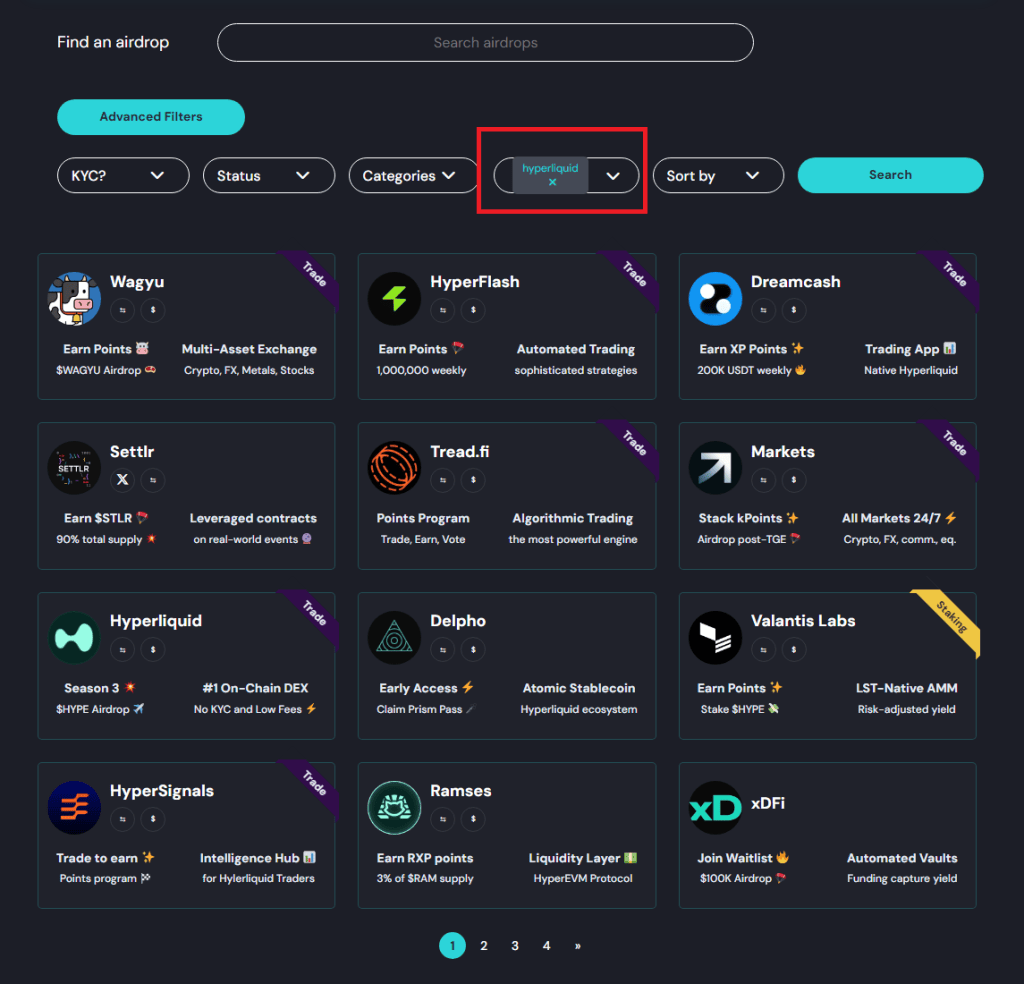Open the HyperFlash airdrop title
Viewport: 1024px width, 984px height.
475,282
